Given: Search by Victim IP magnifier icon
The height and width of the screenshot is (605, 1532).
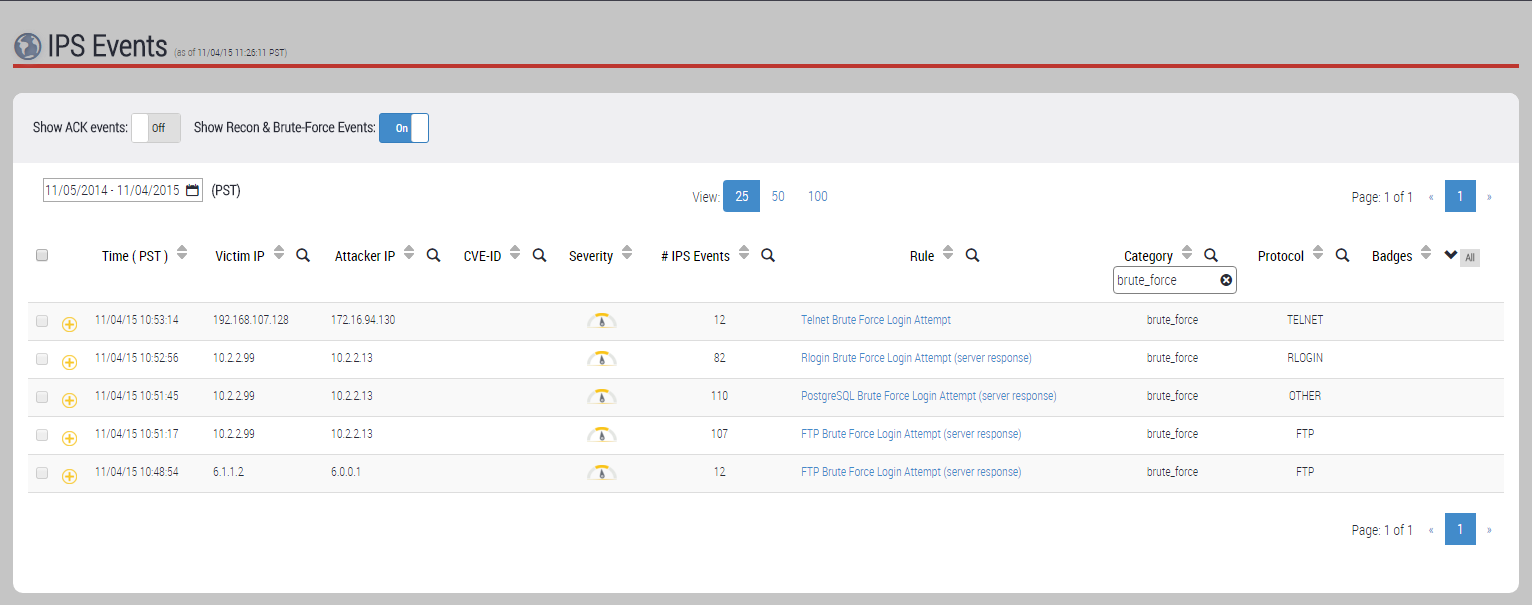Looking at the screenshot, I should 303,255.
